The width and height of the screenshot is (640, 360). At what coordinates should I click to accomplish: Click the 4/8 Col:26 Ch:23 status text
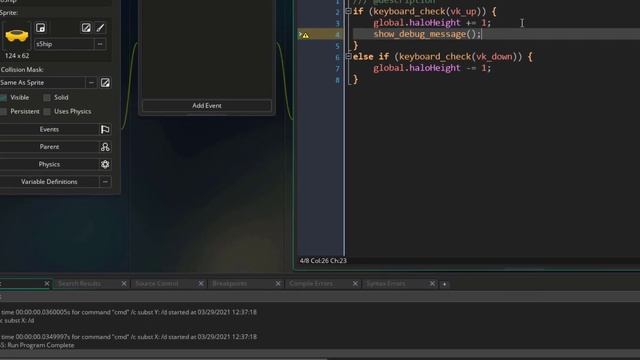click(323, 260)
